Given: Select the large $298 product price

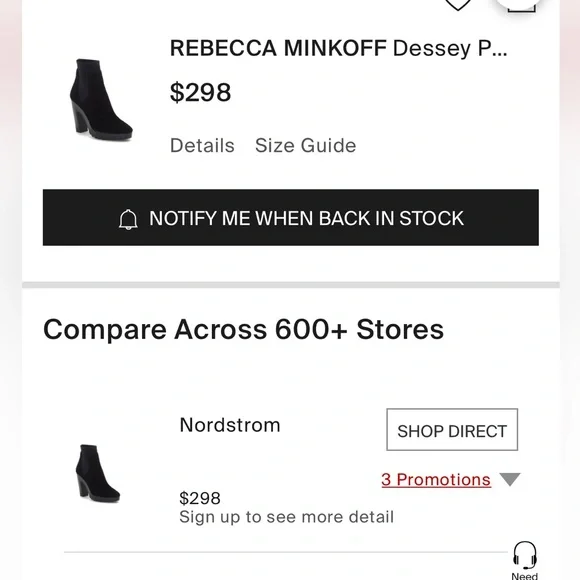Looking at the screenshot, I should 200,92.
